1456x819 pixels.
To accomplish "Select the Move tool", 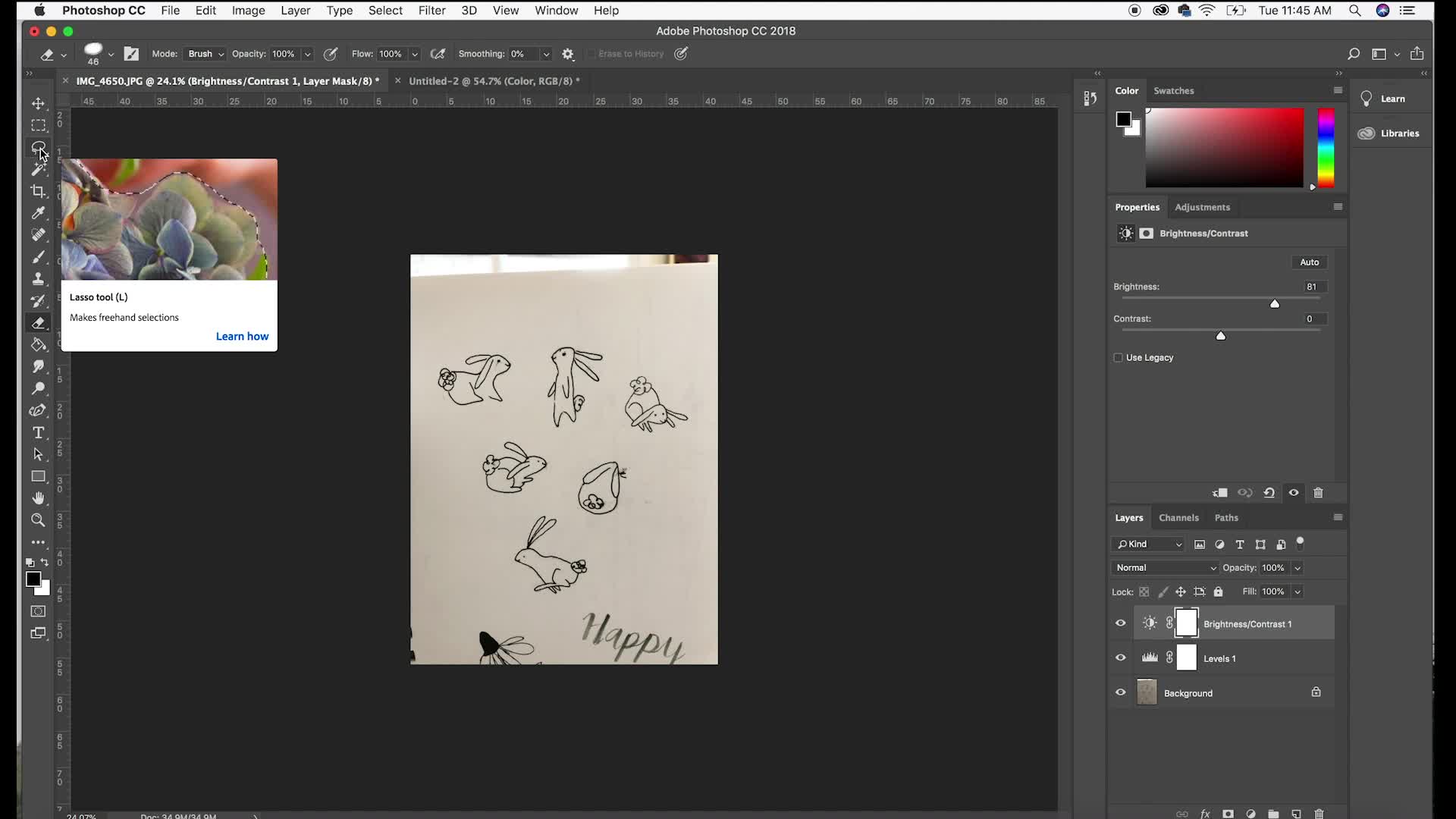I will [38, 103].
